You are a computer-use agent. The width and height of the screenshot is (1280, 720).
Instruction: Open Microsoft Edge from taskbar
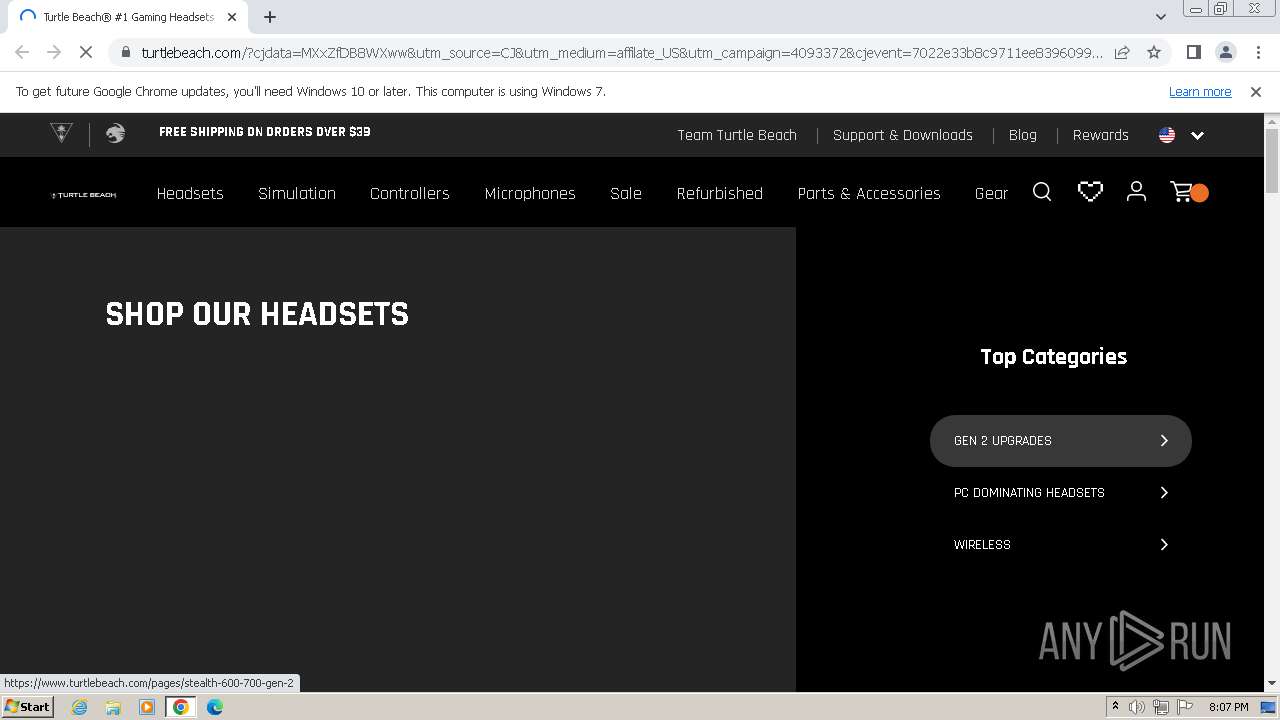pos(215,707)
